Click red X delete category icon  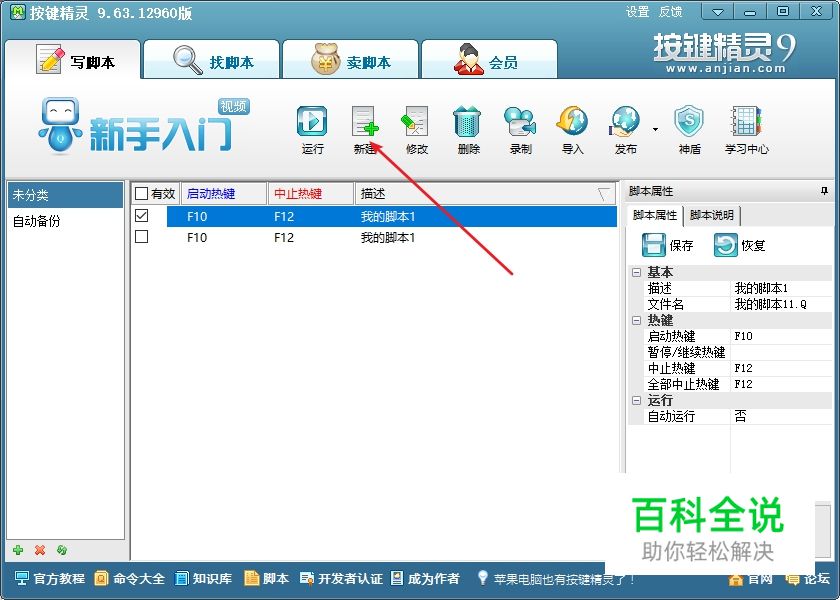(x=40, y=550)
